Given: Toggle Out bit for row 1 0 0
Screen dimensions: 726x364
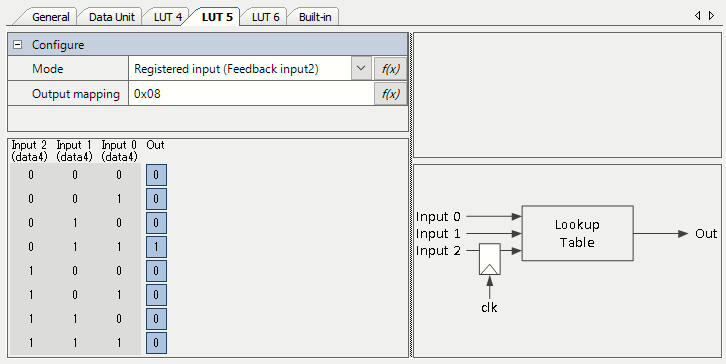Looking at the screenshot, I should point(156,271).
